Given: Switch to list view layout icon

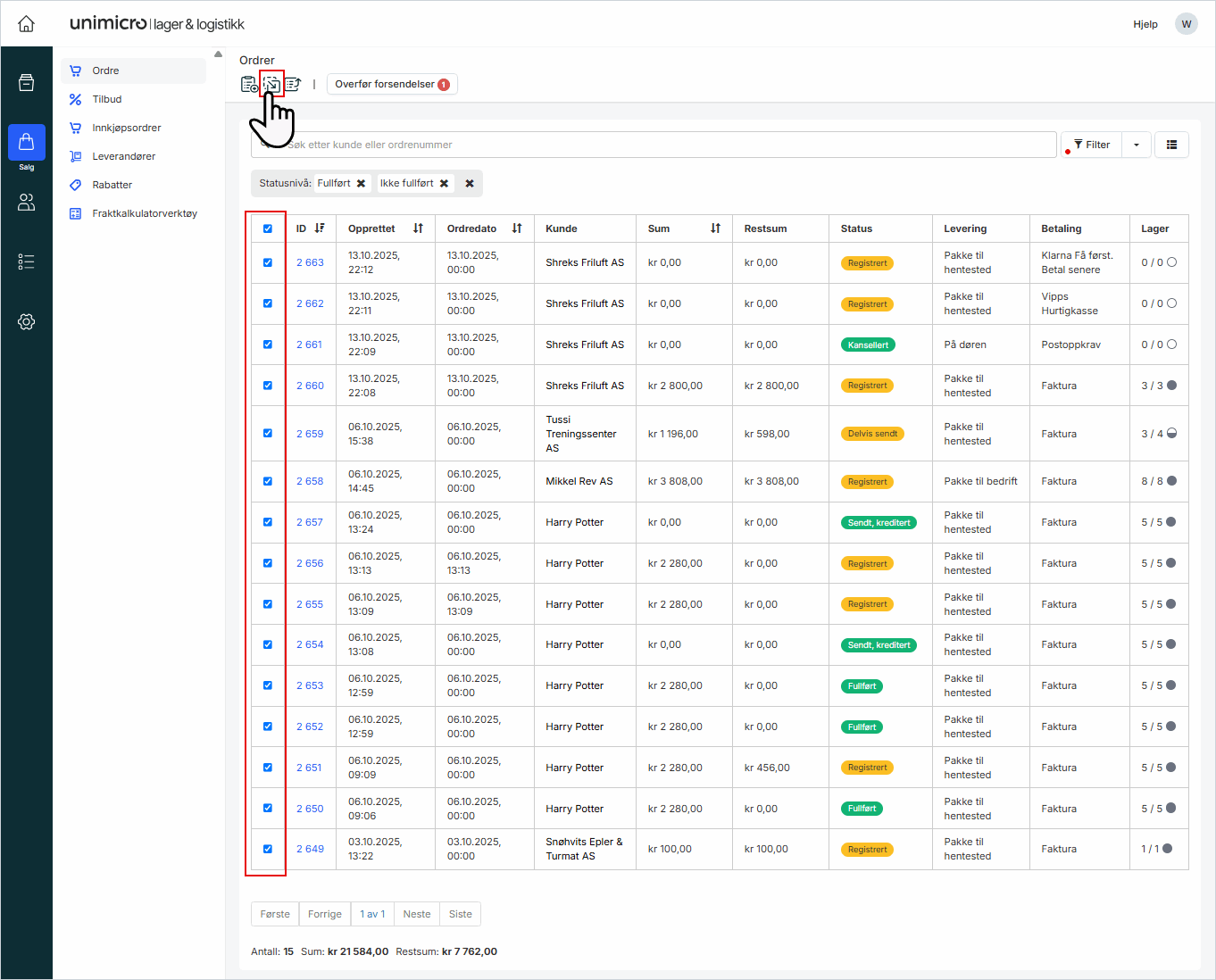Looking at the screenshot, I should (1171, 145).
